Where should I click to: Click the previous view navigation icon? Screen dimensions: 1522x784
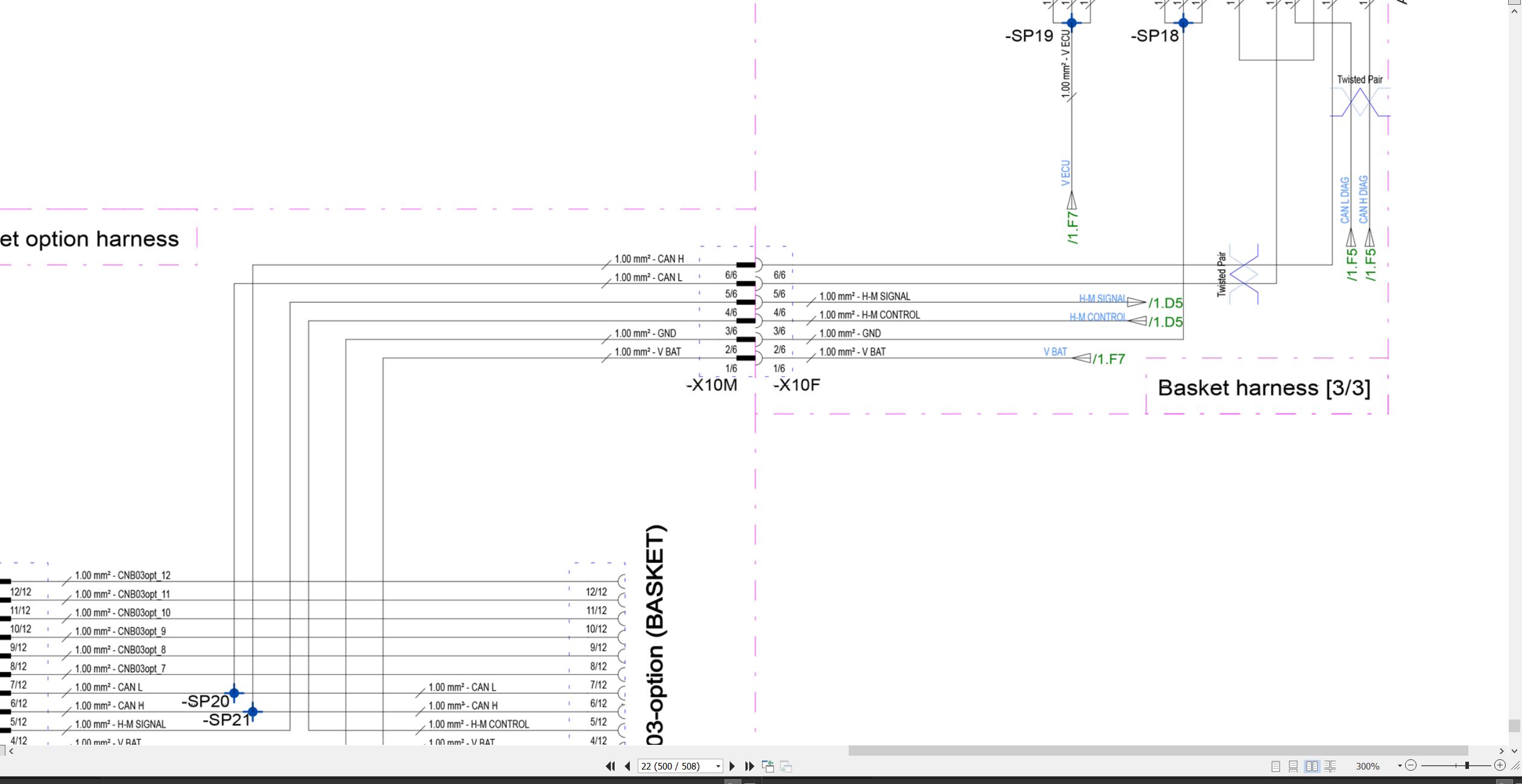pos(768,766)
